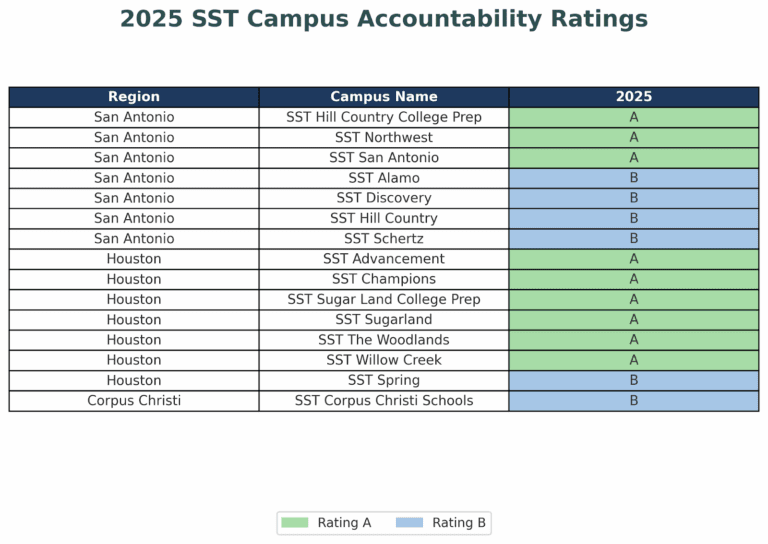Click the SST Schertz campus cell

coord(384,239)
